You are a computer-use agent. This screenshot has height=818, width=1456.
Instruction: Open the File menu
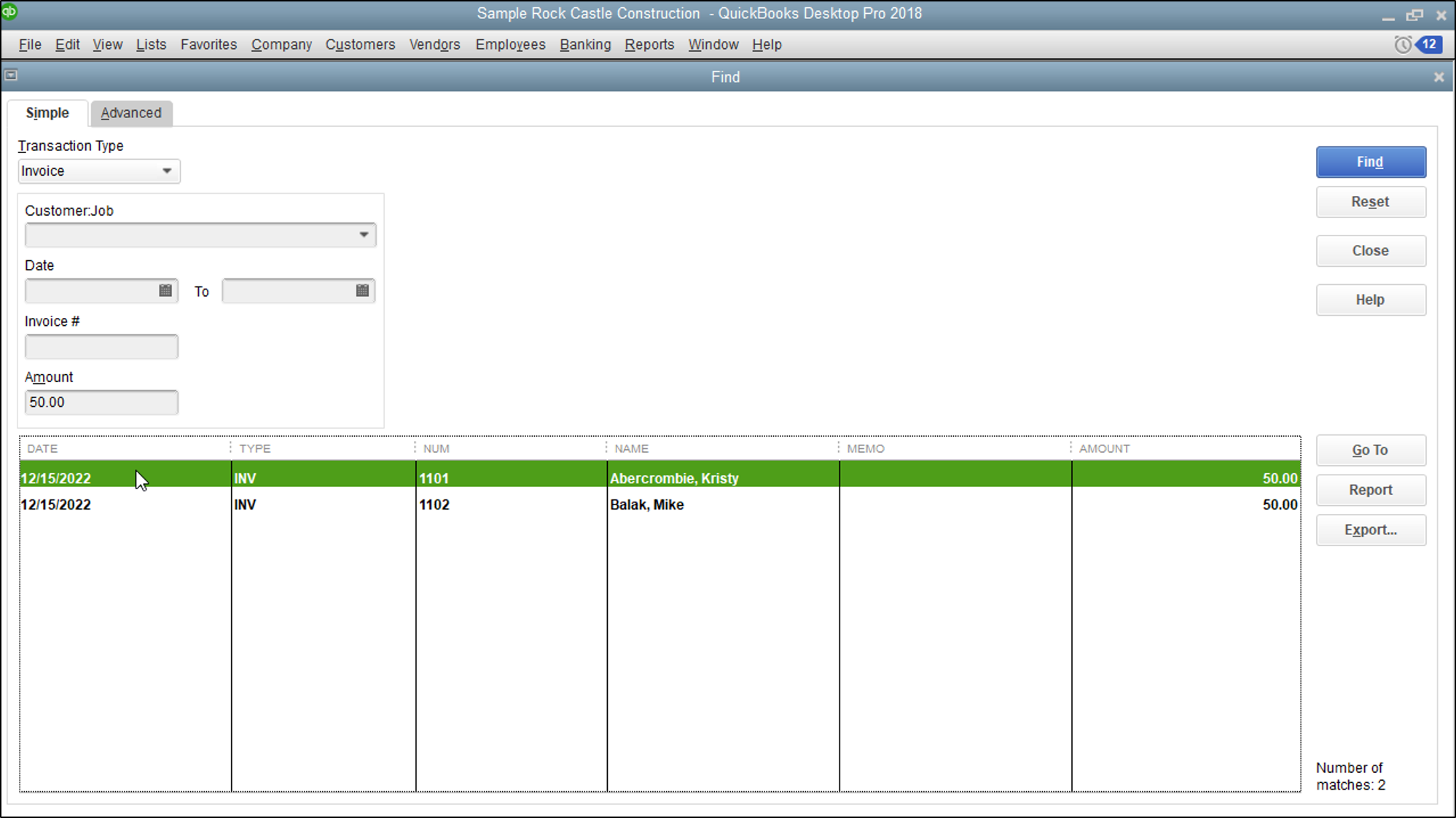pos(30,44)
